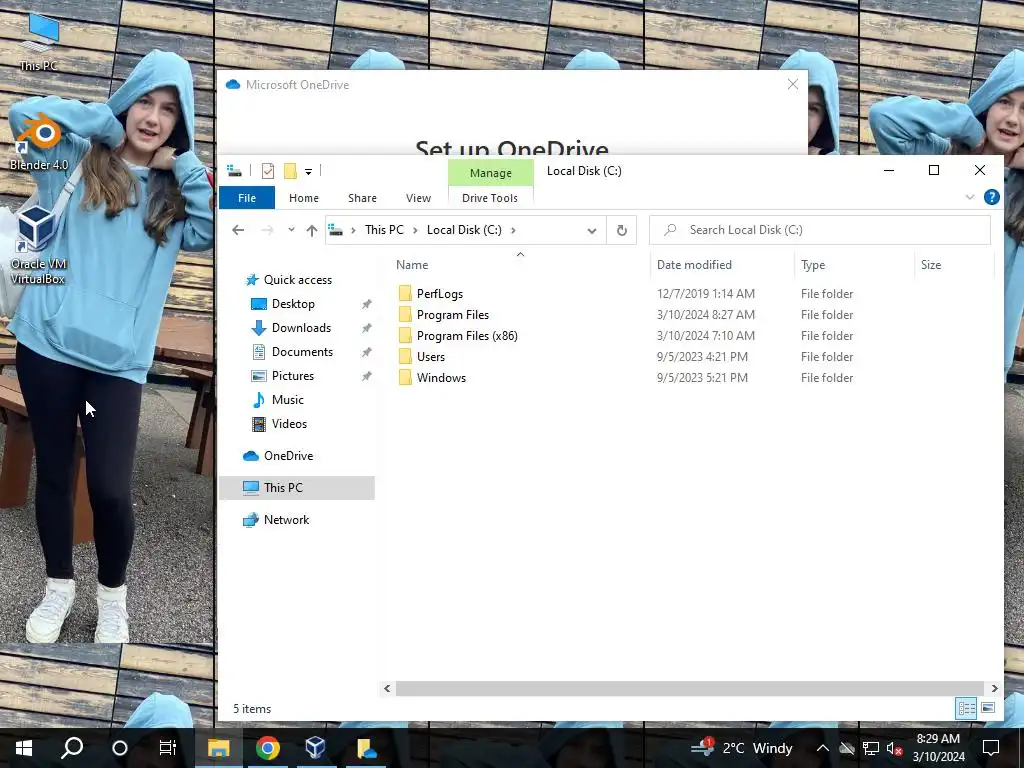1024x768 pixels.
Task: Click File Explorer taskbar icon
Action: coord(219,748)
